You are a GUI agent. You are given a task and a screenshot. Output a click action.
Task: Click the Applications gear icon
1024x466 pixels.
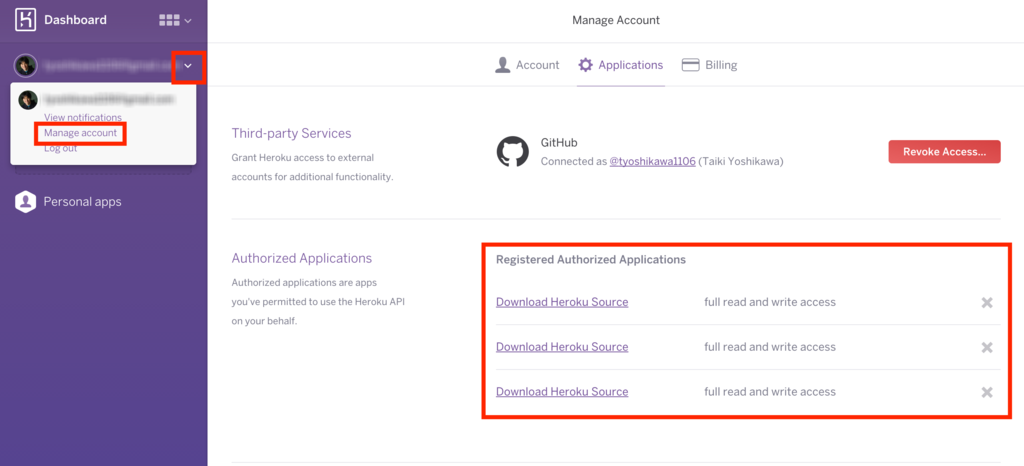click(586, 65)
